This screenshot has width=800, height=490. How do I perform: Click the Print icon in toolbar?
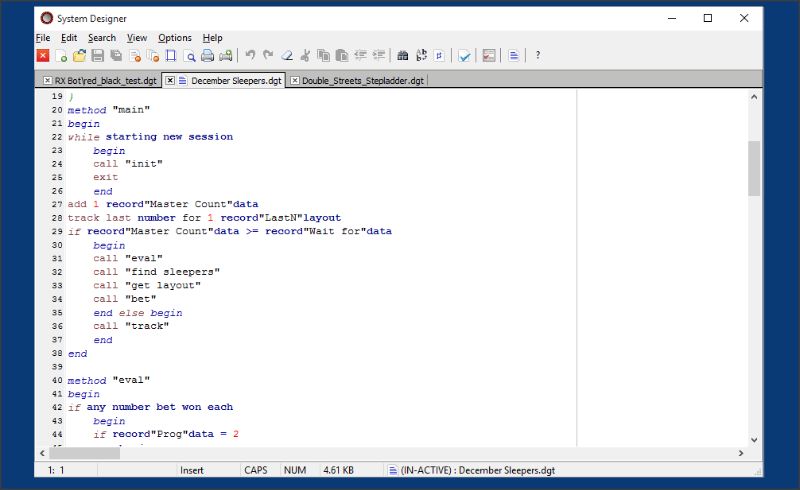pos(207,56)
